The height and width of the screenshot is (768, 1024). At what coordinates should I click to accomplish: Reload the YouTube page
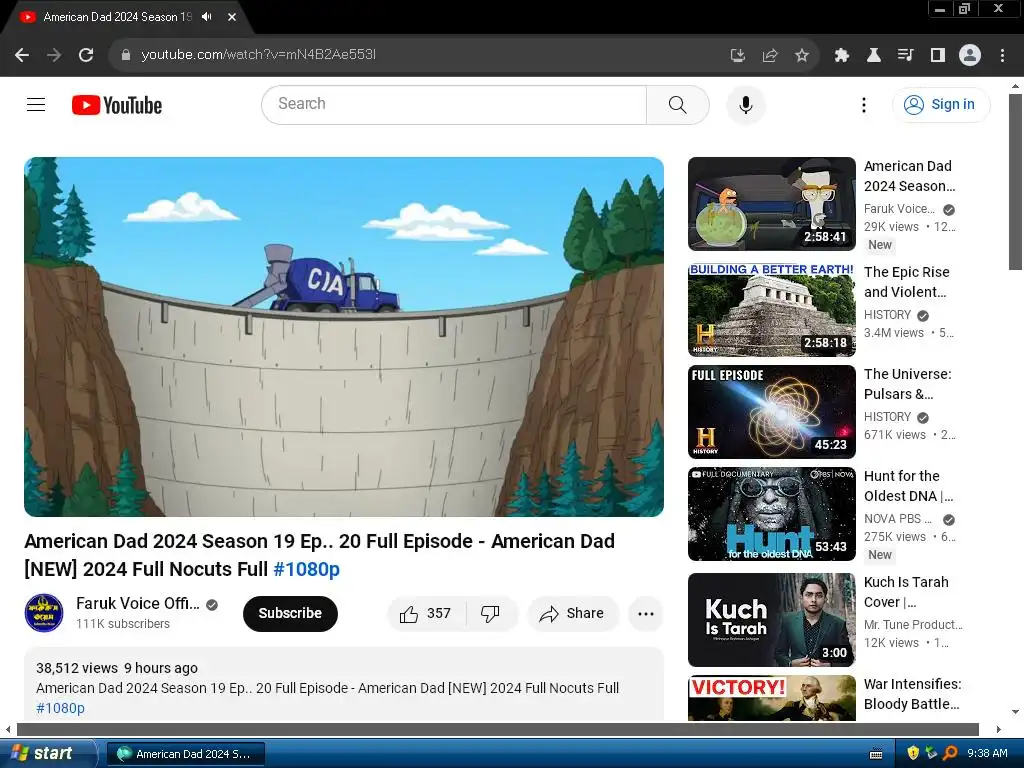click(86, 55)
